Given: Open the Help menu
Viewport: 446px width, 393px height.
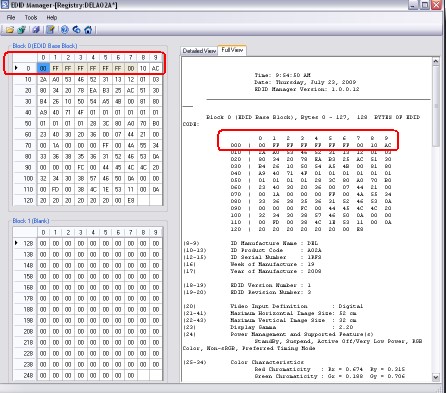Looking at the screenshot, I should coord(52,17).
